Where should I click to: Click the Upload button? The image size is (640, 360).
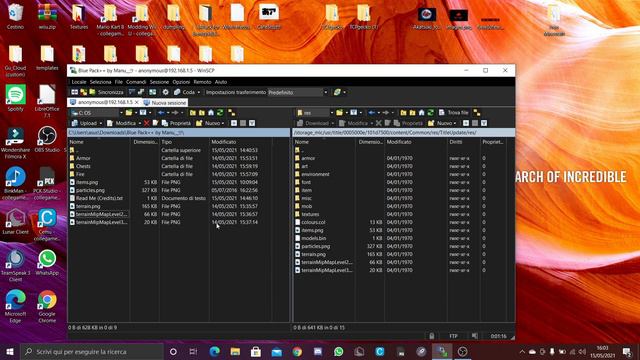[84, 123]
